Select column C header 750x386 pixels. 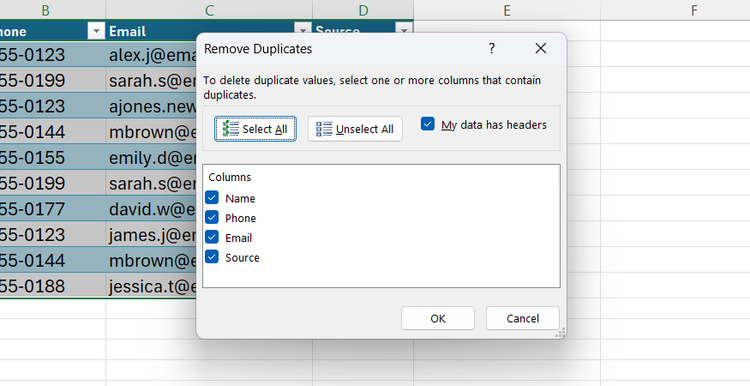209,10
